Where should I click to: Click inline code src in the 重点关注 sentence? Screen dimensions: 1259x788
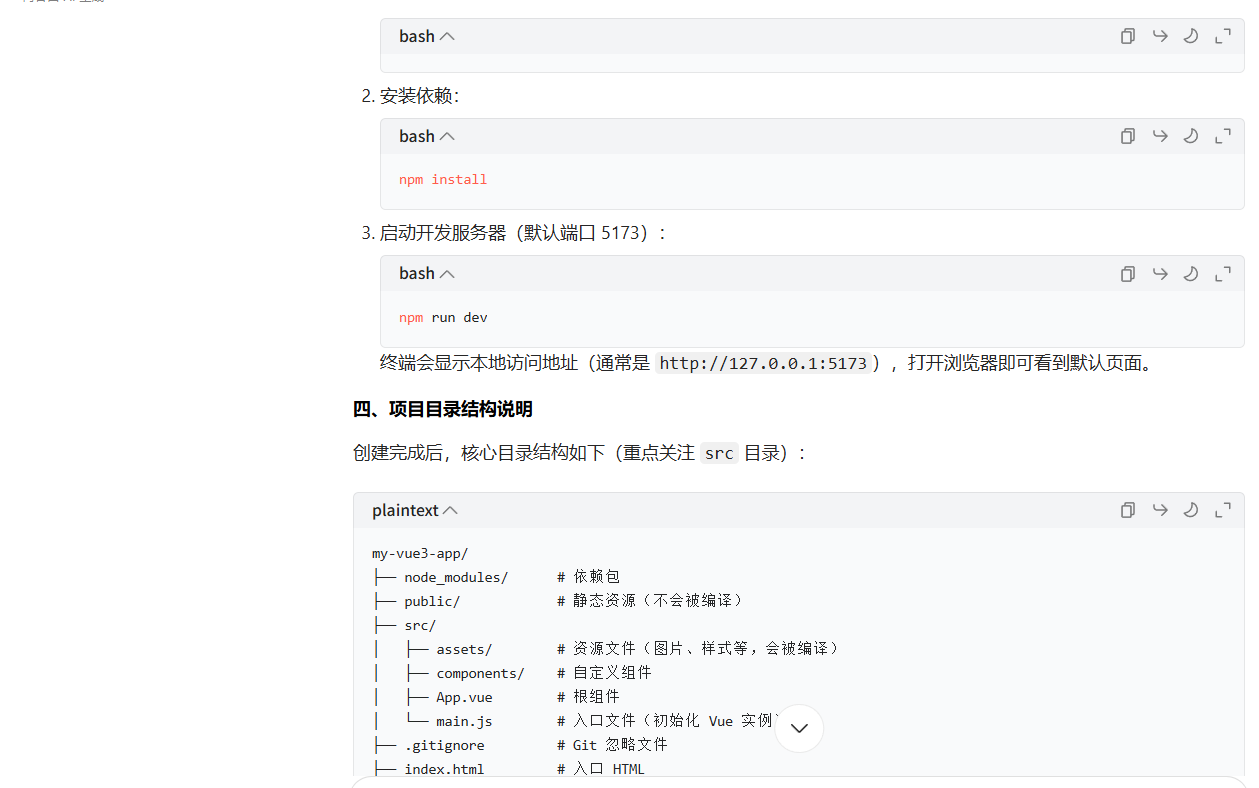[x=719, y=453]
